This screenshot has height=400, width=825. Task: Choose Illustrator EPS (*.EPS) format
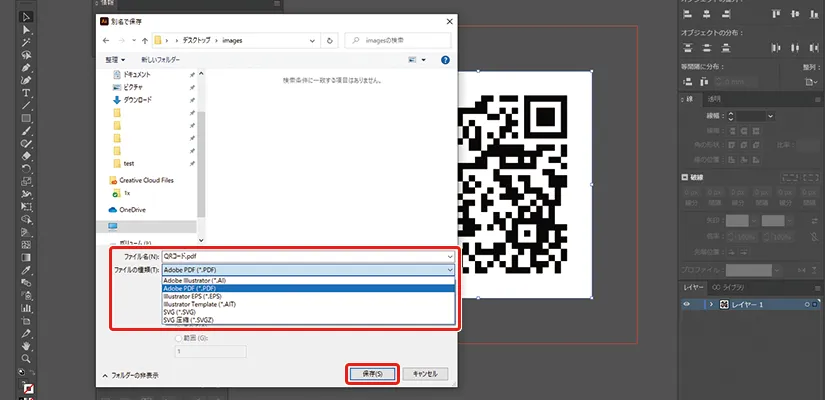(308, 296)
